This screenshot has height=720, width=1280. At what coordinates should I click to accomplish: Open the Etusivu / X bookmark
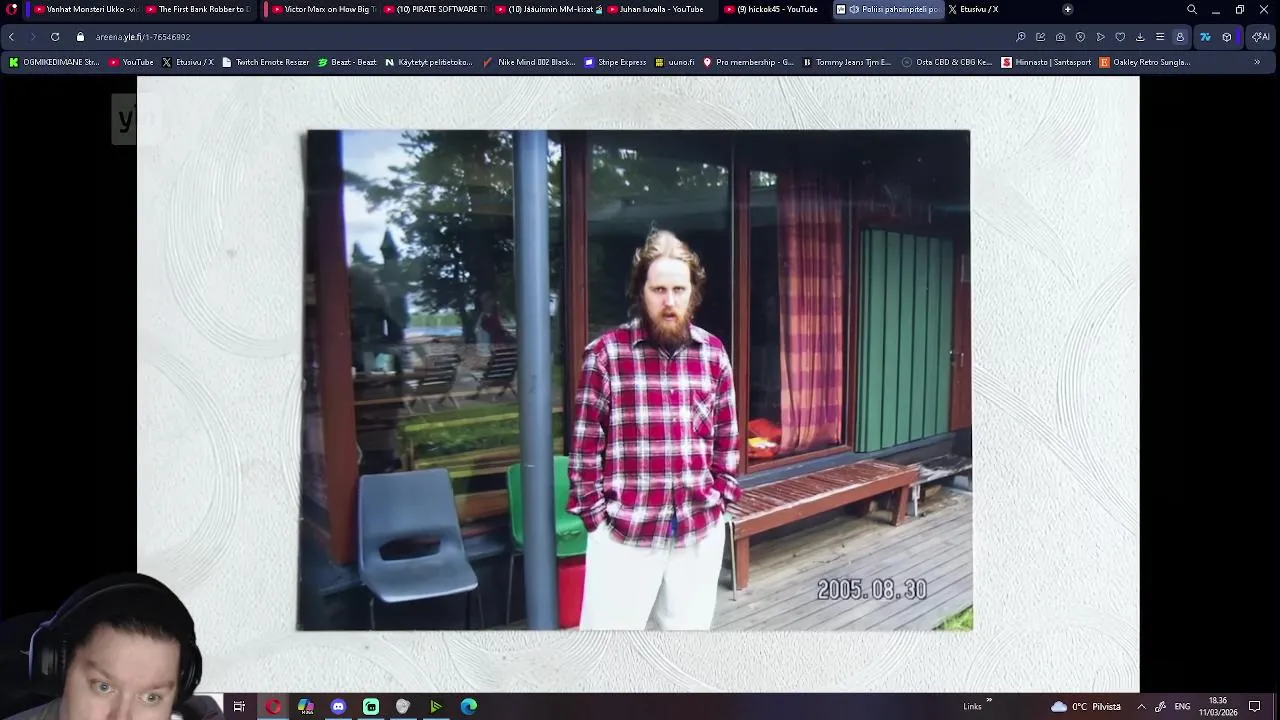[188, 62]
